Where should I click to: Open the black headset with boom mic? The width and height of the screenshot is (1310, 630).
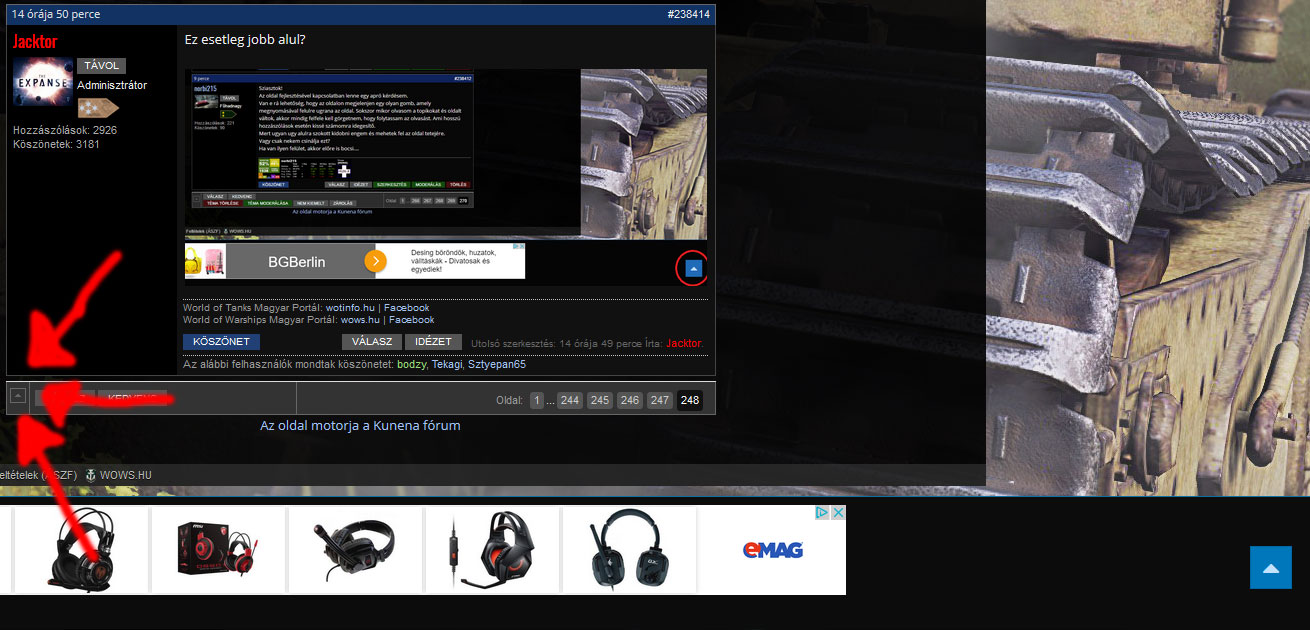354,550
